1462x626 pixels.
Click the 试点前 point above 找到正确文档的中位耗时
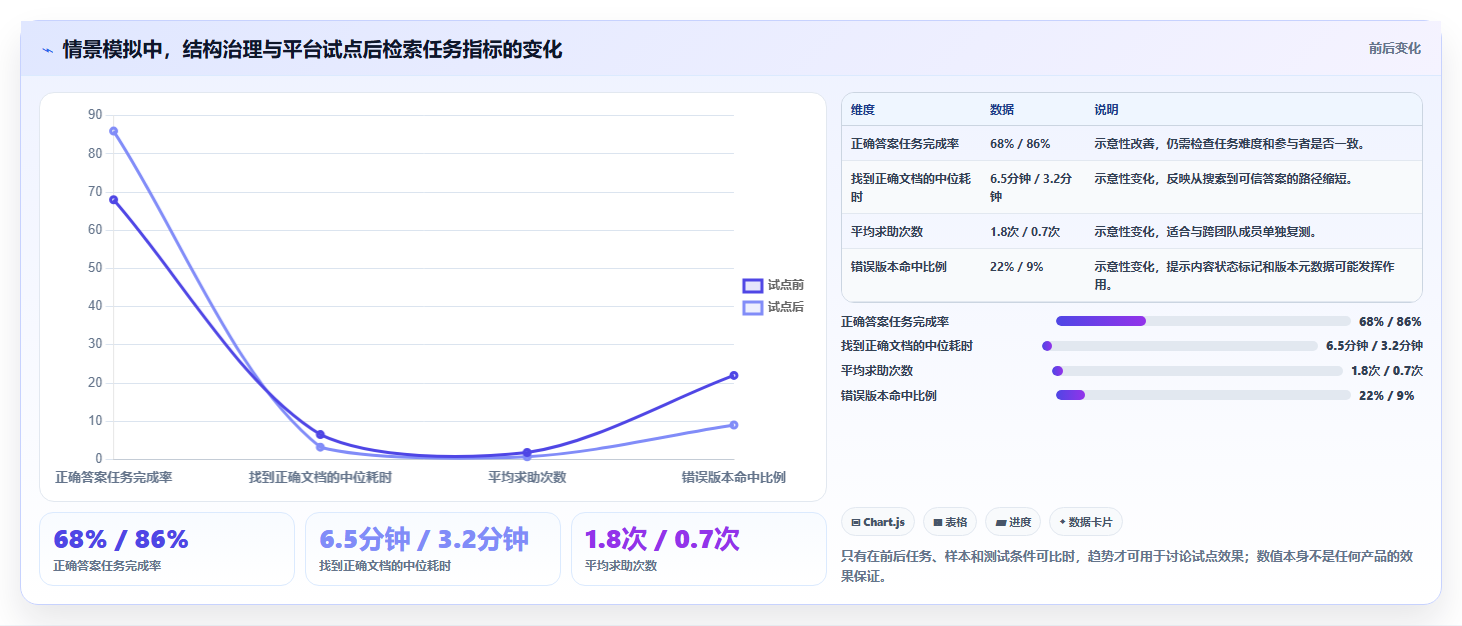[x=320, y=434]
